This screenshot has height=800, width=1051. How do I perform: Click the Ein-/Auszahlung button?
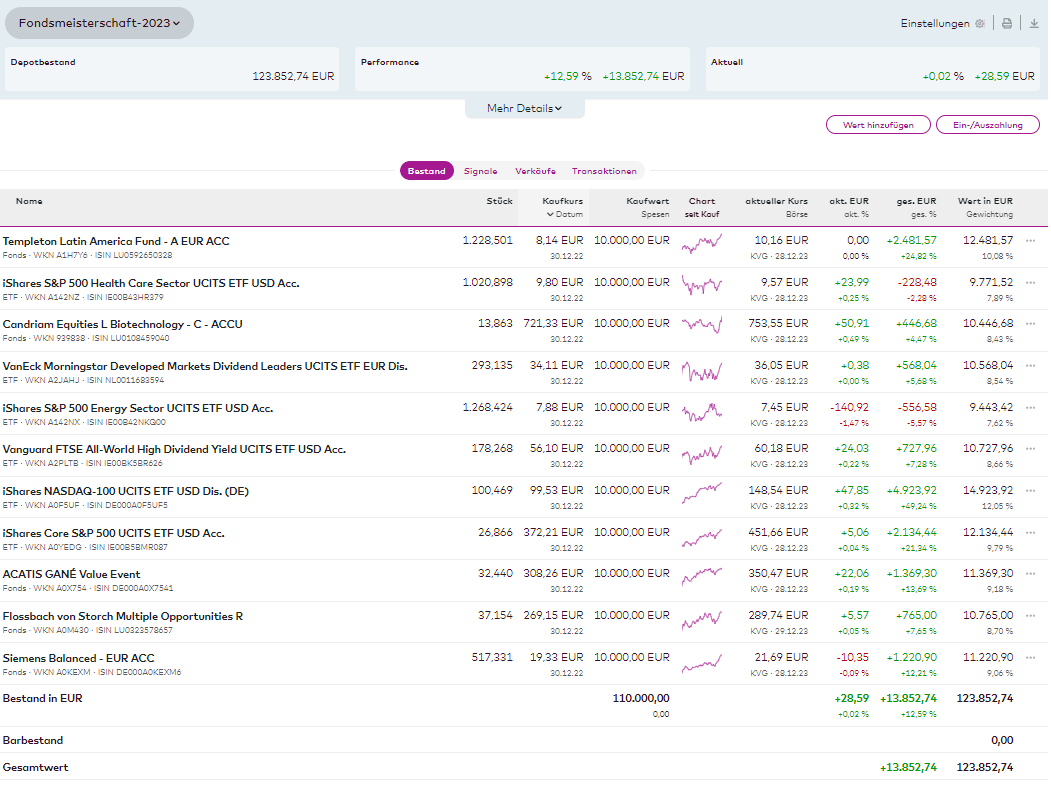click(x=986, y=125)
